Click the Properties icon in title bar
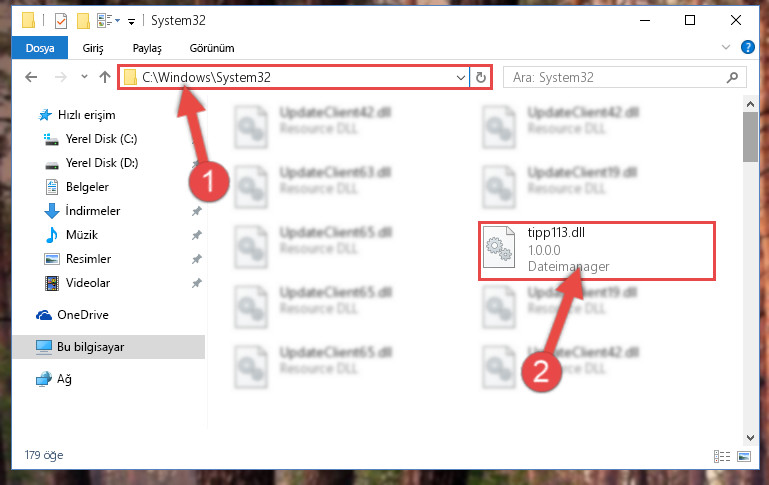This screenshot has height=485, width=769. point(61,21)
